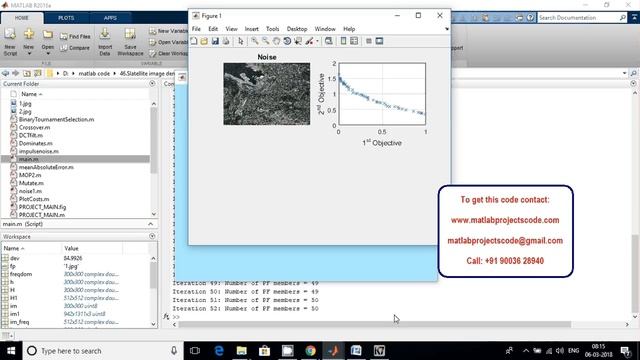Open the Tools menu in Figure 1
The image size is (640, 360).
coord(272,29)
